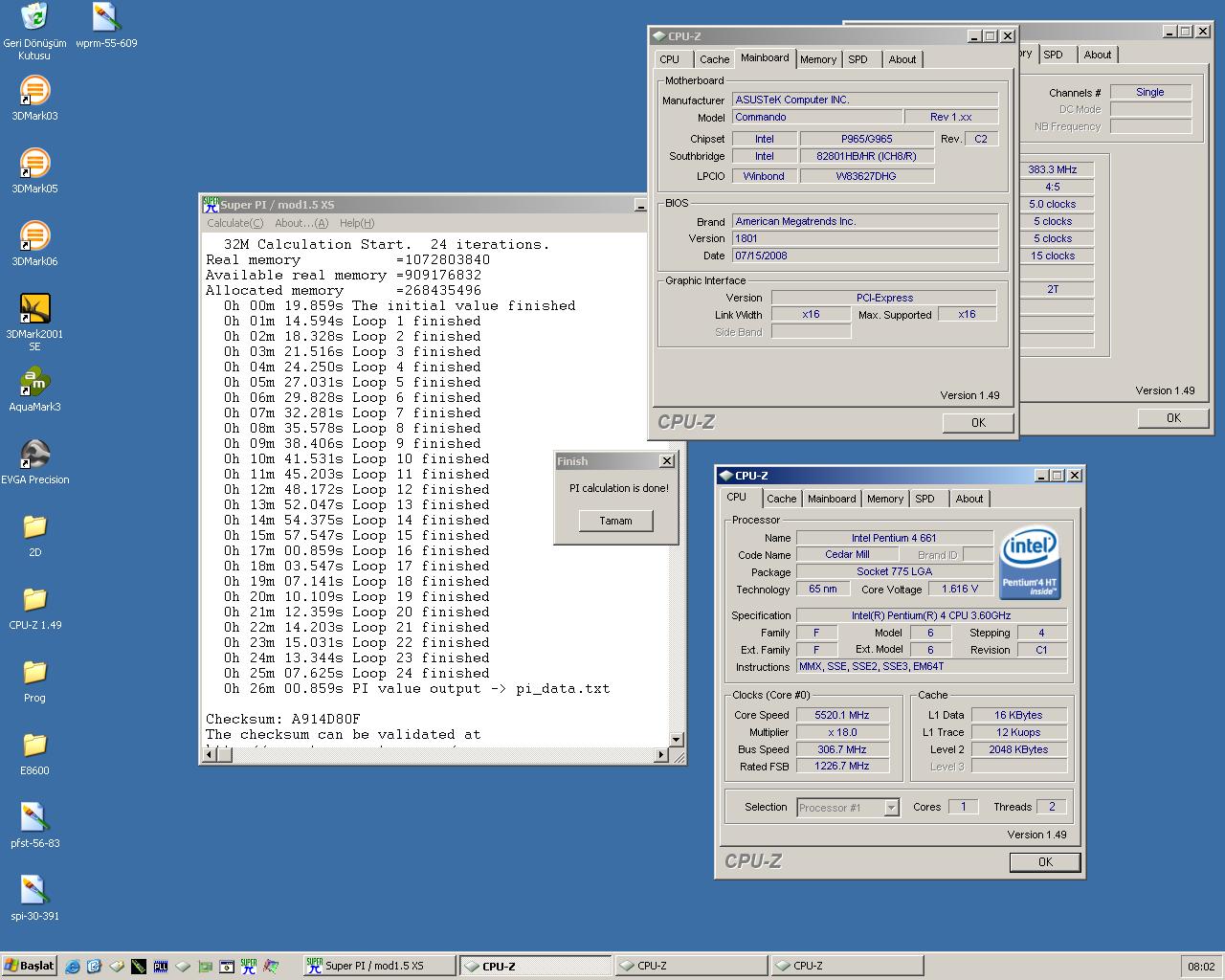Click the colorful quick launch icon beside Super PI
The width and height of the screenshot is (1225, 980).
click(271, 967)
